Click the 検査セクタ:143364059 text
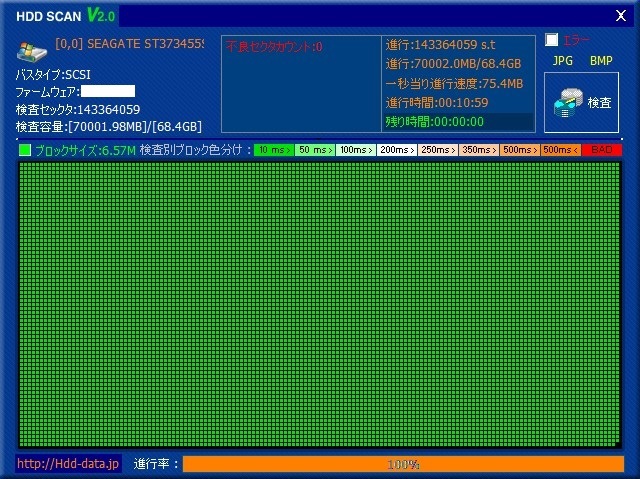The width and height of the screenshot is (640, 479). click(x=78, y=109)
